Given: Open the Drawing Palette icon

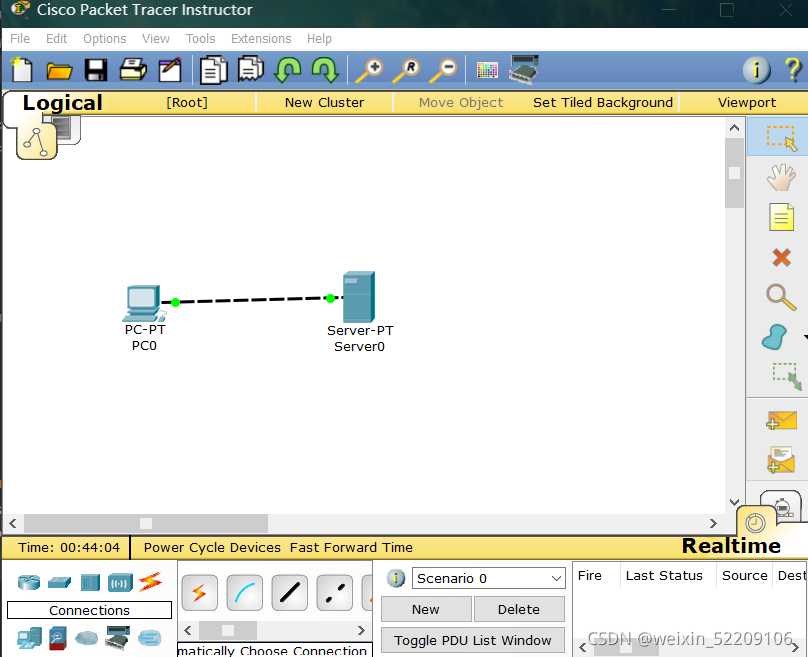Looking at the screenshot, I should (x=487, y=70).
